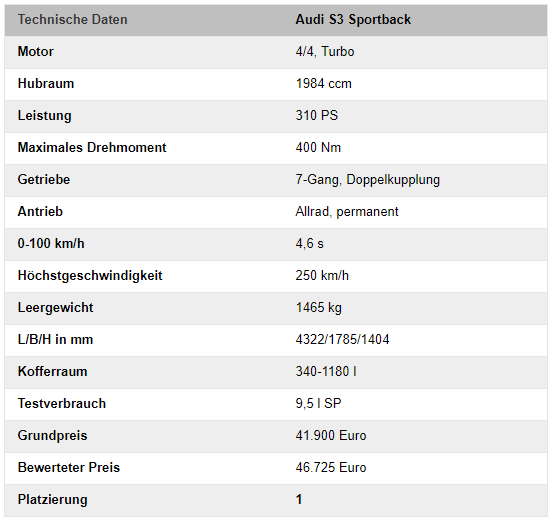The image size is (554, 526).
Task: Click the Hubraum label
Action: tap(46, 84)
